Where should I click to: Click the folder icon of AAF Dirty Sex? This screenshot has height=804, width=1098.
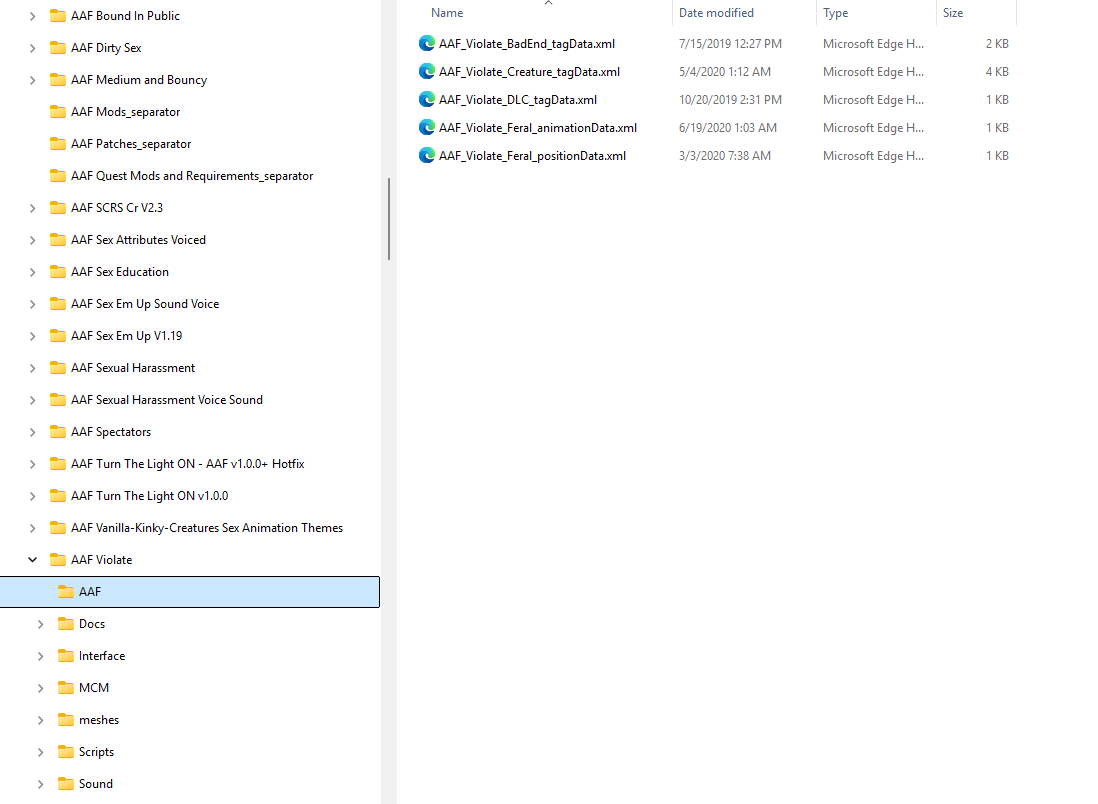click(58, 48)
